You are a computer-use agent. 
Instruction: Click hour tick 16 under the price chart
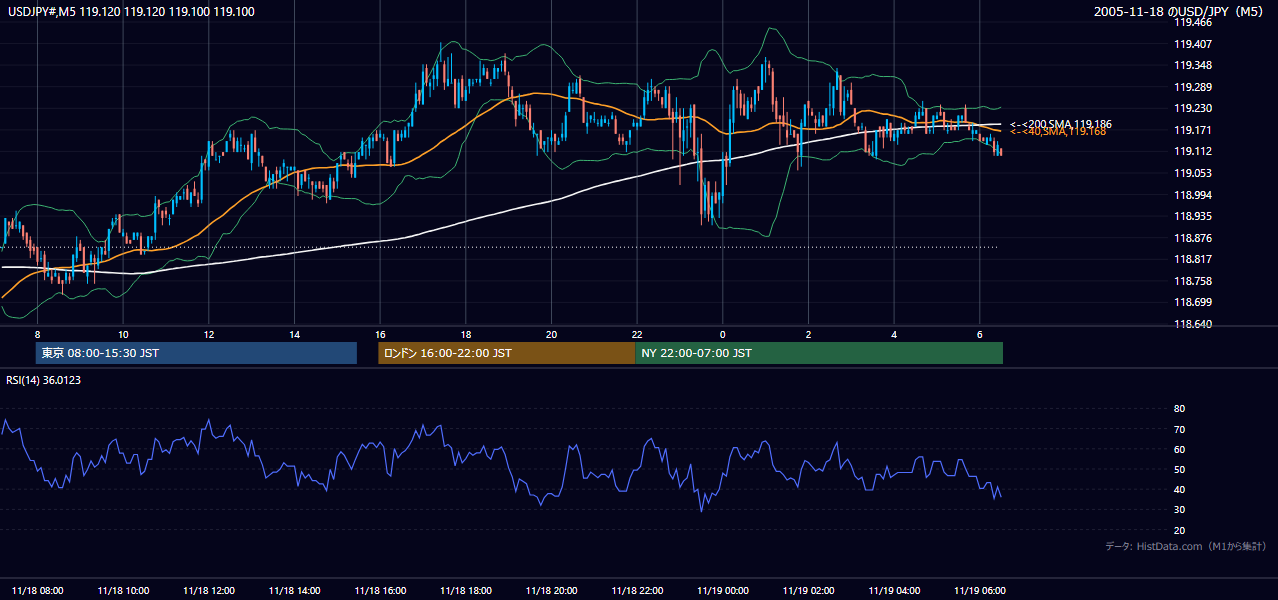(380, 334)
